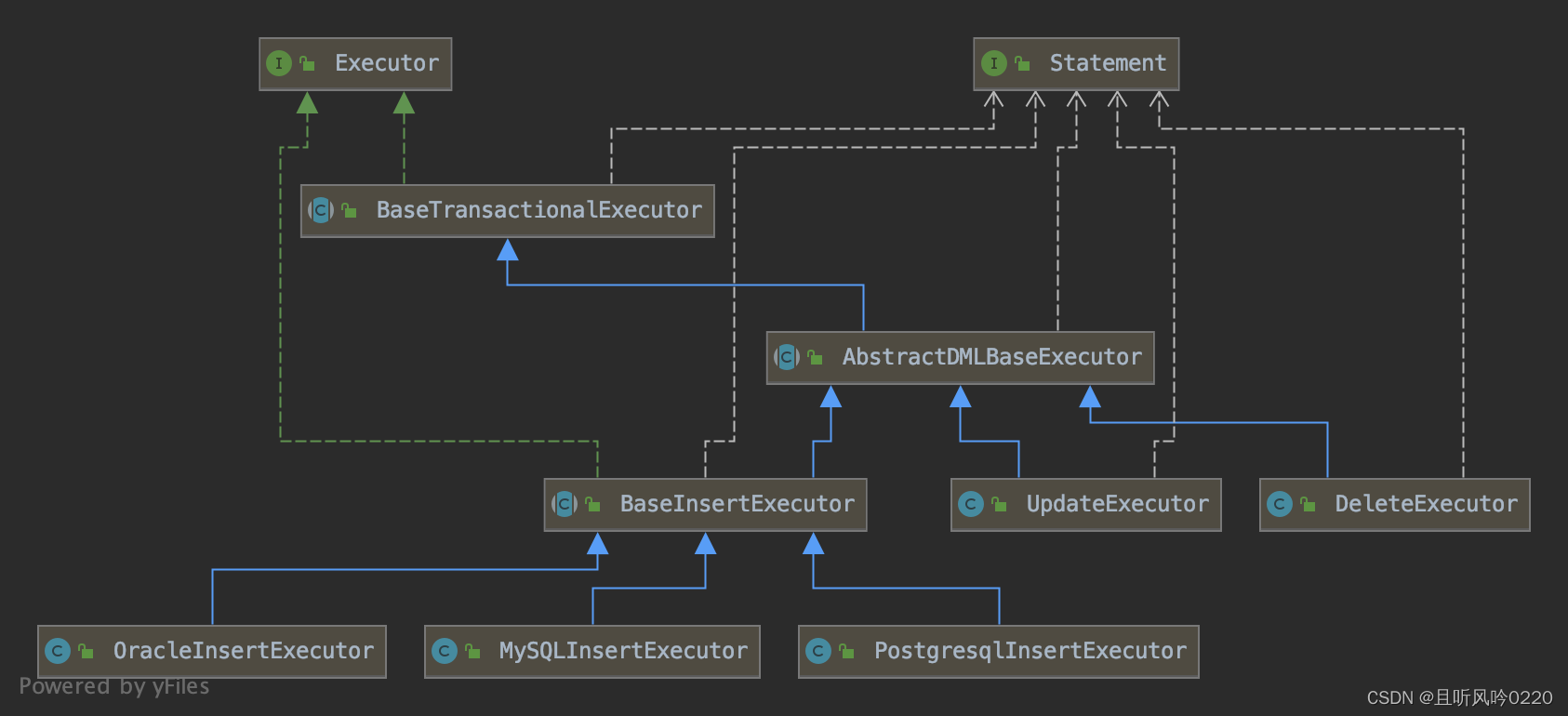Click the class icon of UpdateExecutor
Screen dimensions: 1568x716
(971, 504)
